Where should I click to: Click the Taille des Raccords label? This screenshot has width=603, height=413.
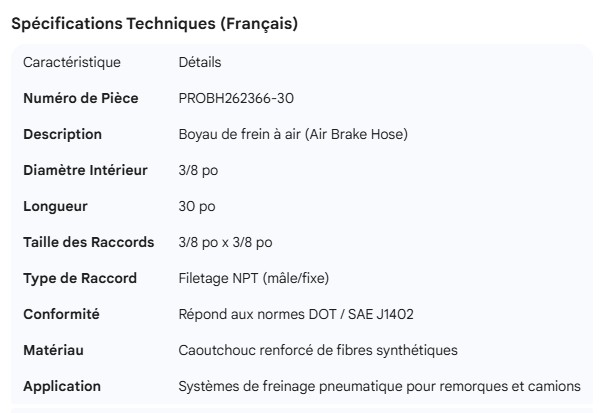tap(89, 242)
